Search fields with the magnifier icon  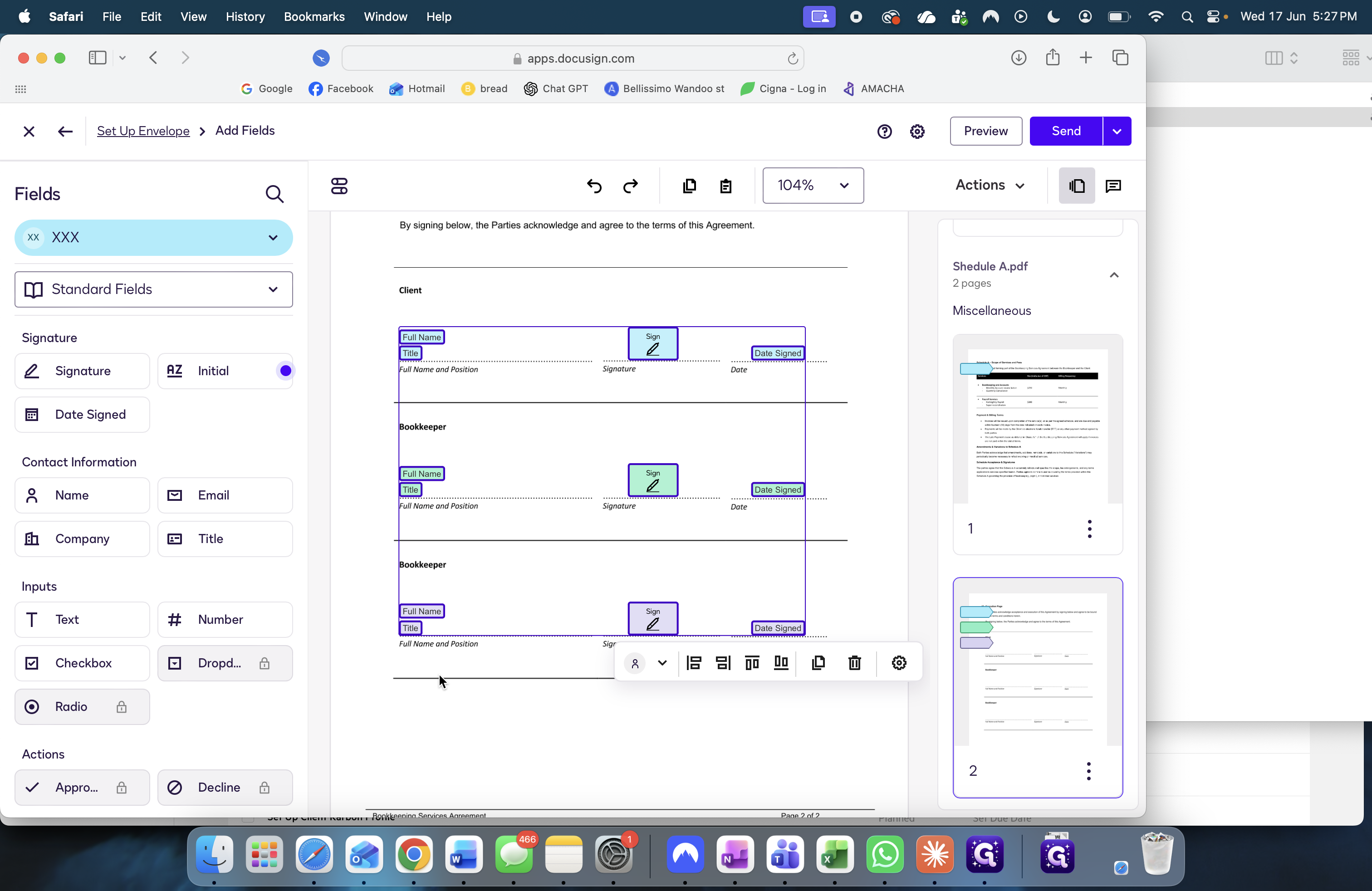click(274, 194)
